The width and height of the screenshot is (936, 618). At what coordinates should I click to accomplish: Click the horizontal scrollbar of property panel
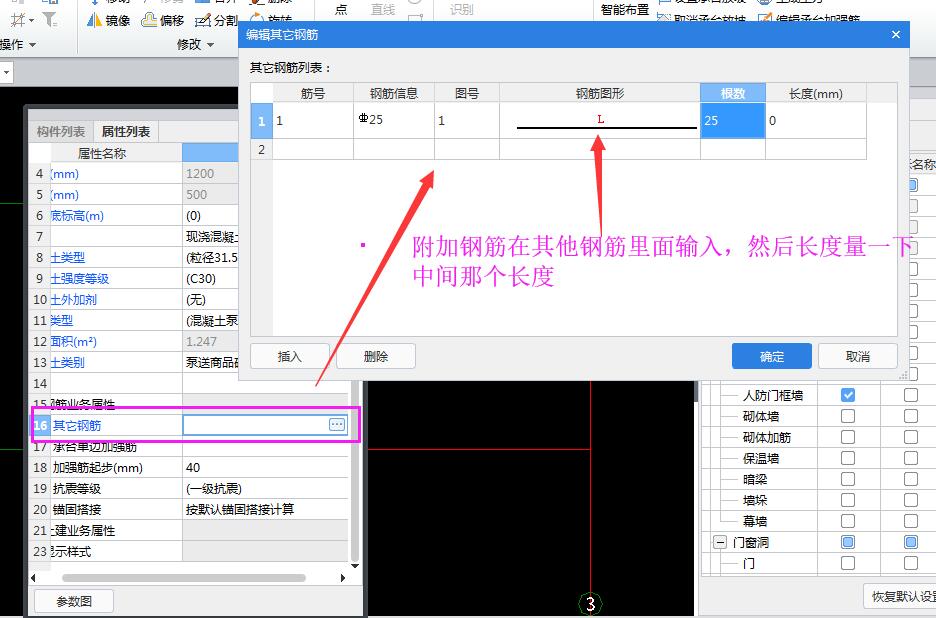click(x=184, y=577)
